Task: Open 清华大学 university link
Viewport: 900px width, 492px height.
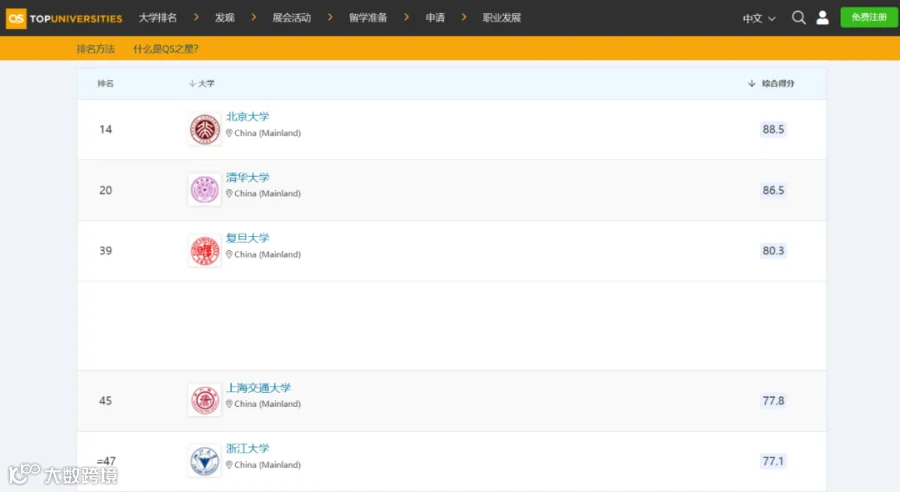Action: pos(247,177)
